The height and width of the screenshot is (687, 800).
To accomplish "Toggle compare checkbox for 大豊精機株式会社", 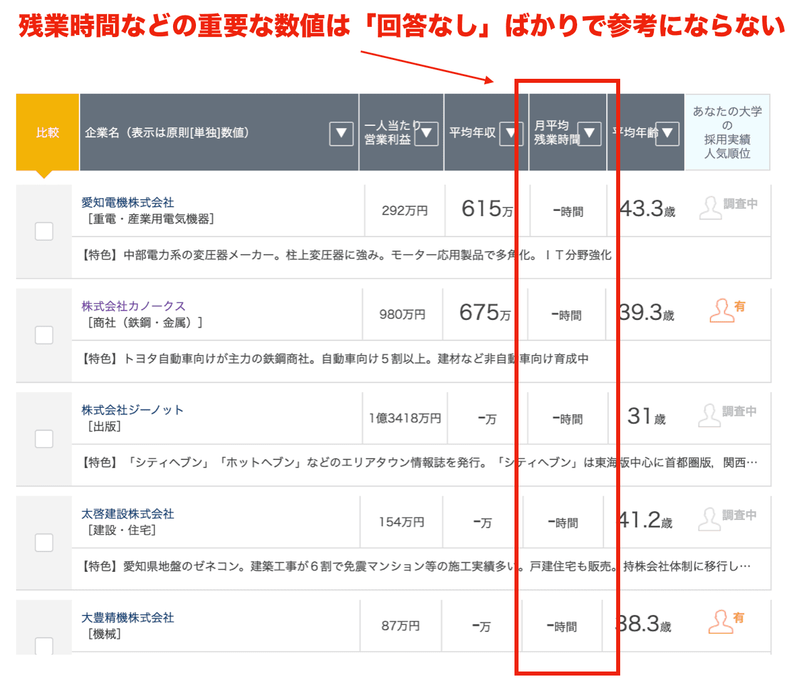I will coord(44,645).
